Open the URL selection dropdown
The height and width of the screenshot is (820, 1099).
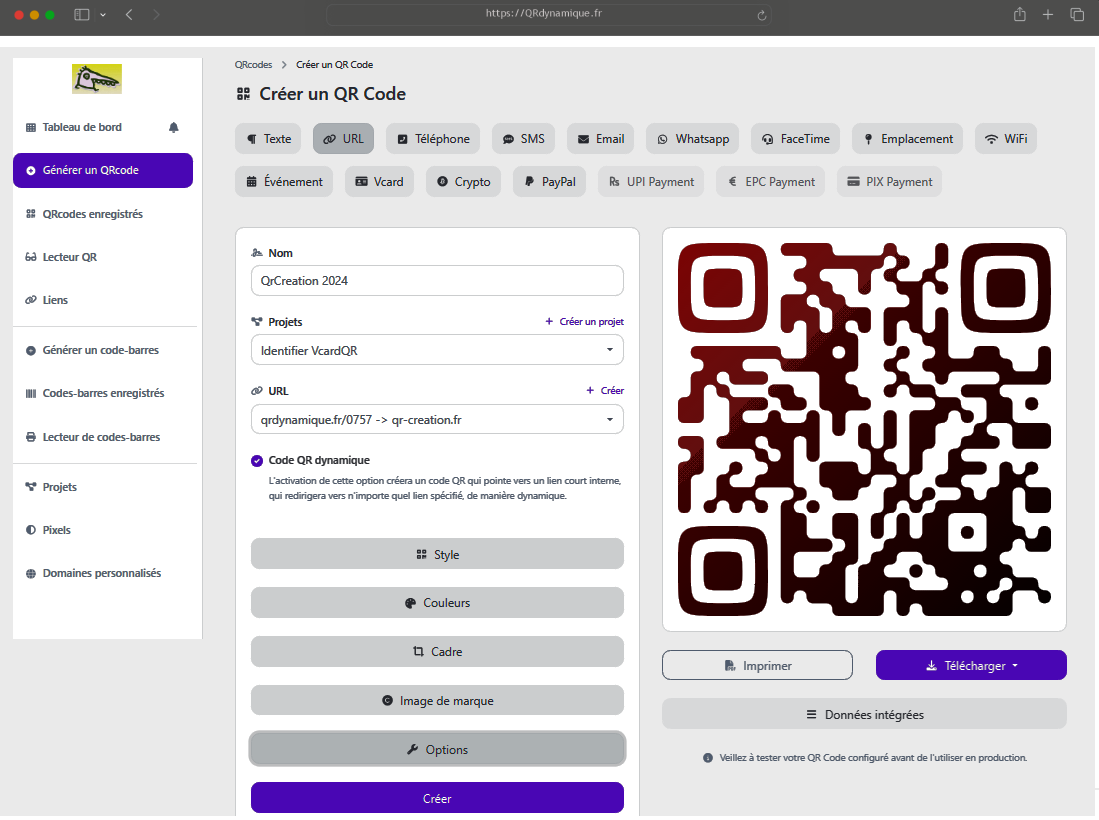coord(437,420)
